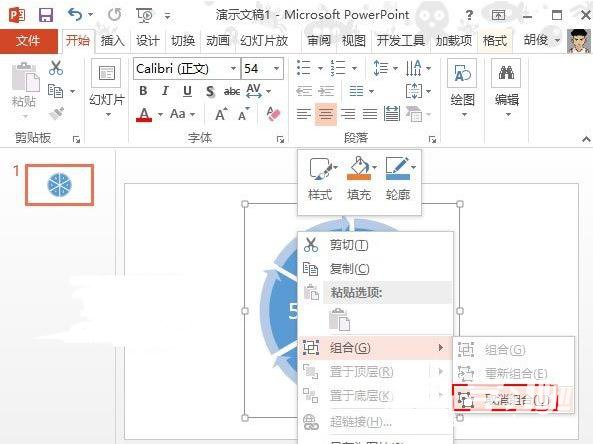Toggle Underline formatting
Viewport: 593px width, 444px height.
pyautogui.click(x=187, y=91)
